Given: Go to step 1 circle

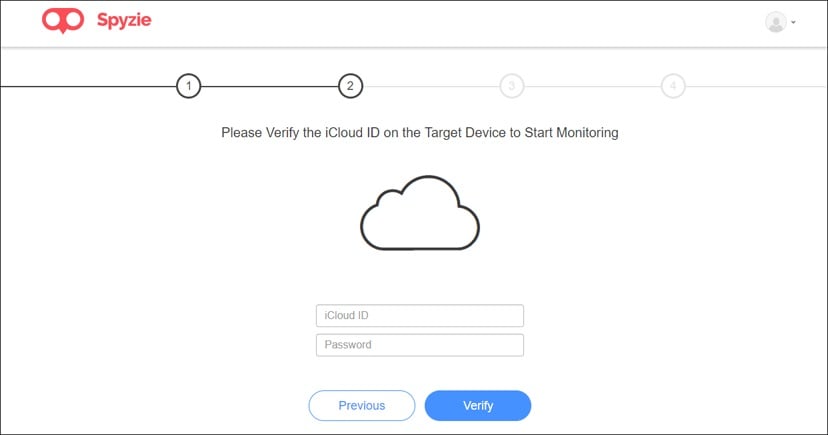Looking at the screenshot, I should point(188,86).
